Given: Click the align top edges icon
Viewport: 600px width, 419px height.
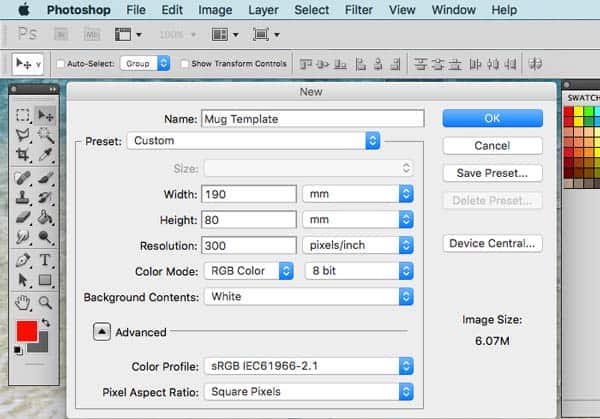Looking at the screenshot, I should (x=306, y=64).
